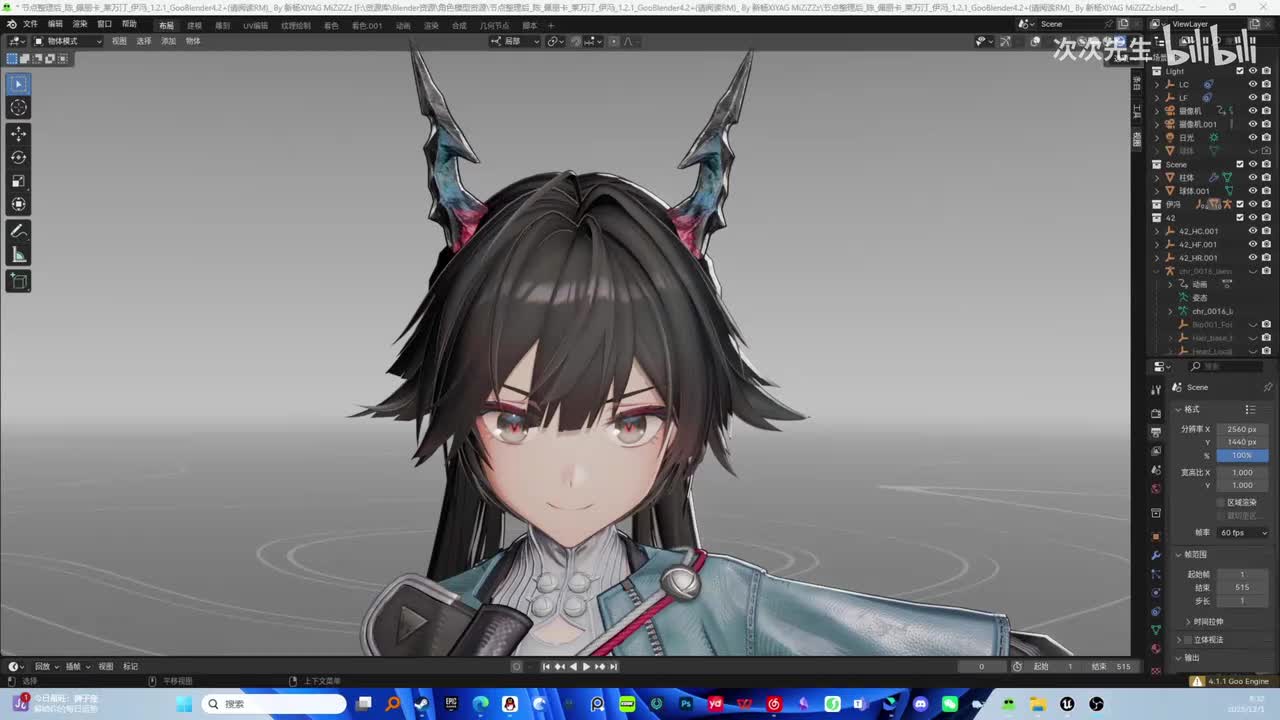1280x720 pixels.
Task: Jump to the timeline end frame
Action: pos(613,667)
